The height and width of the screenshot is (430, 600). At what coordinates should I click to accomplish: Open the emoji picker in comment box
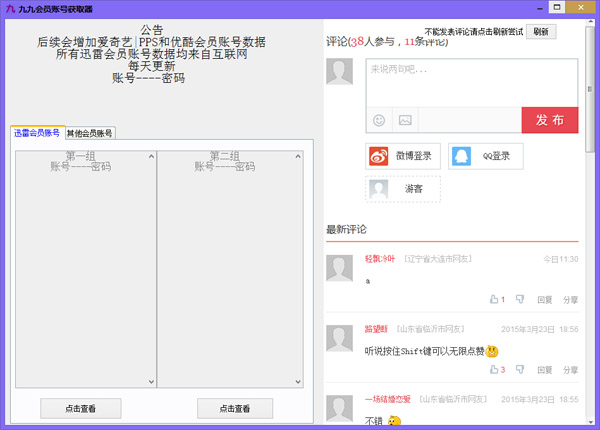(379, 120)
